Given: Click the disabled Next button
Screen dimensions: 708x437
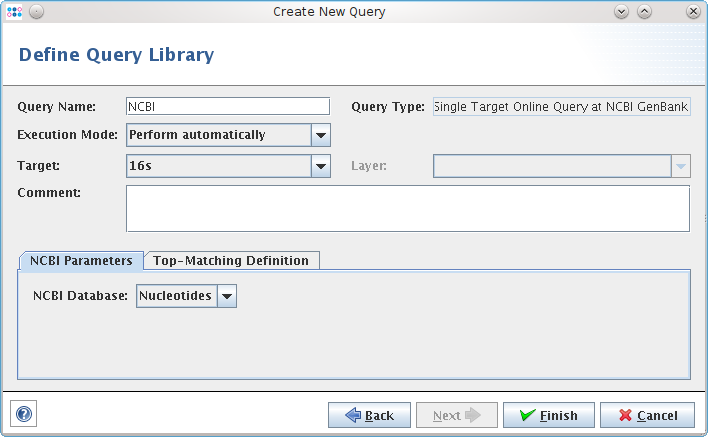Looking at the screenshot, I should 455,415.
